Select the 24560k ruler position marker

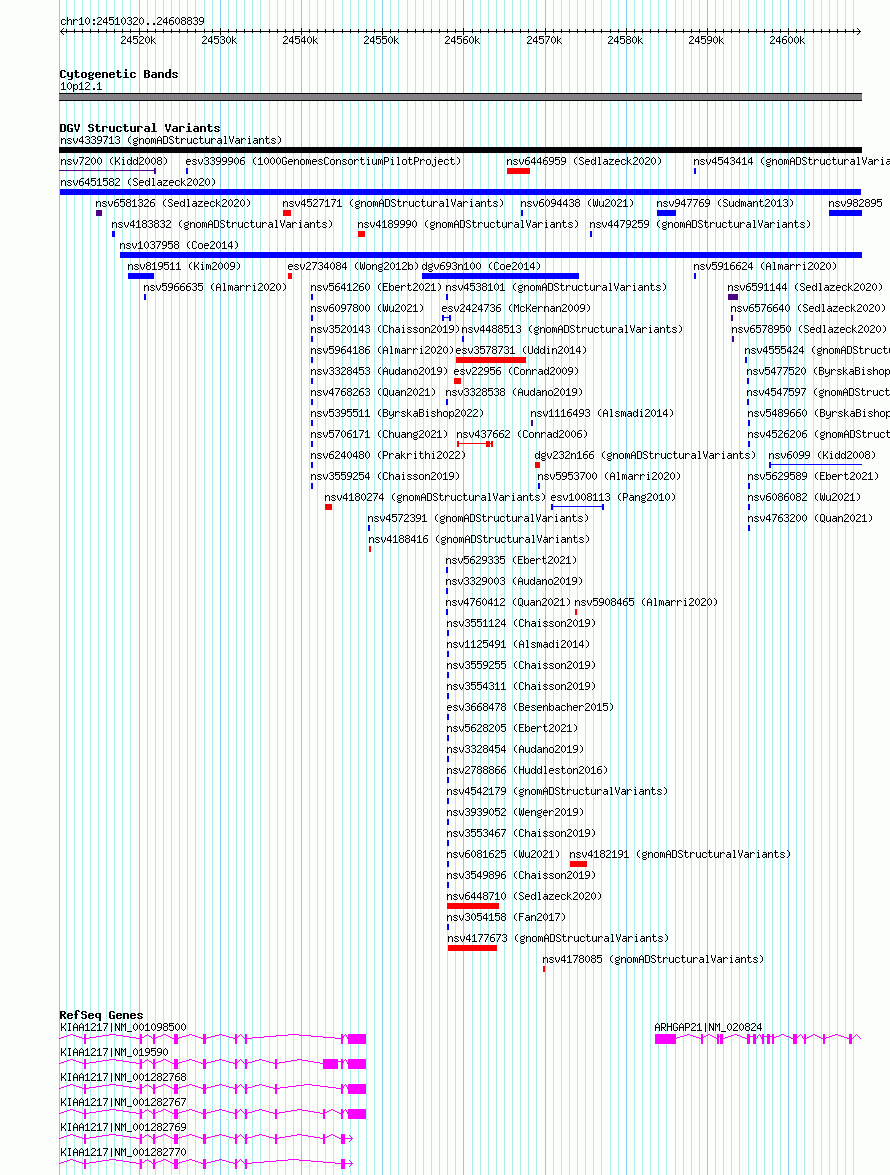[461, 40]
